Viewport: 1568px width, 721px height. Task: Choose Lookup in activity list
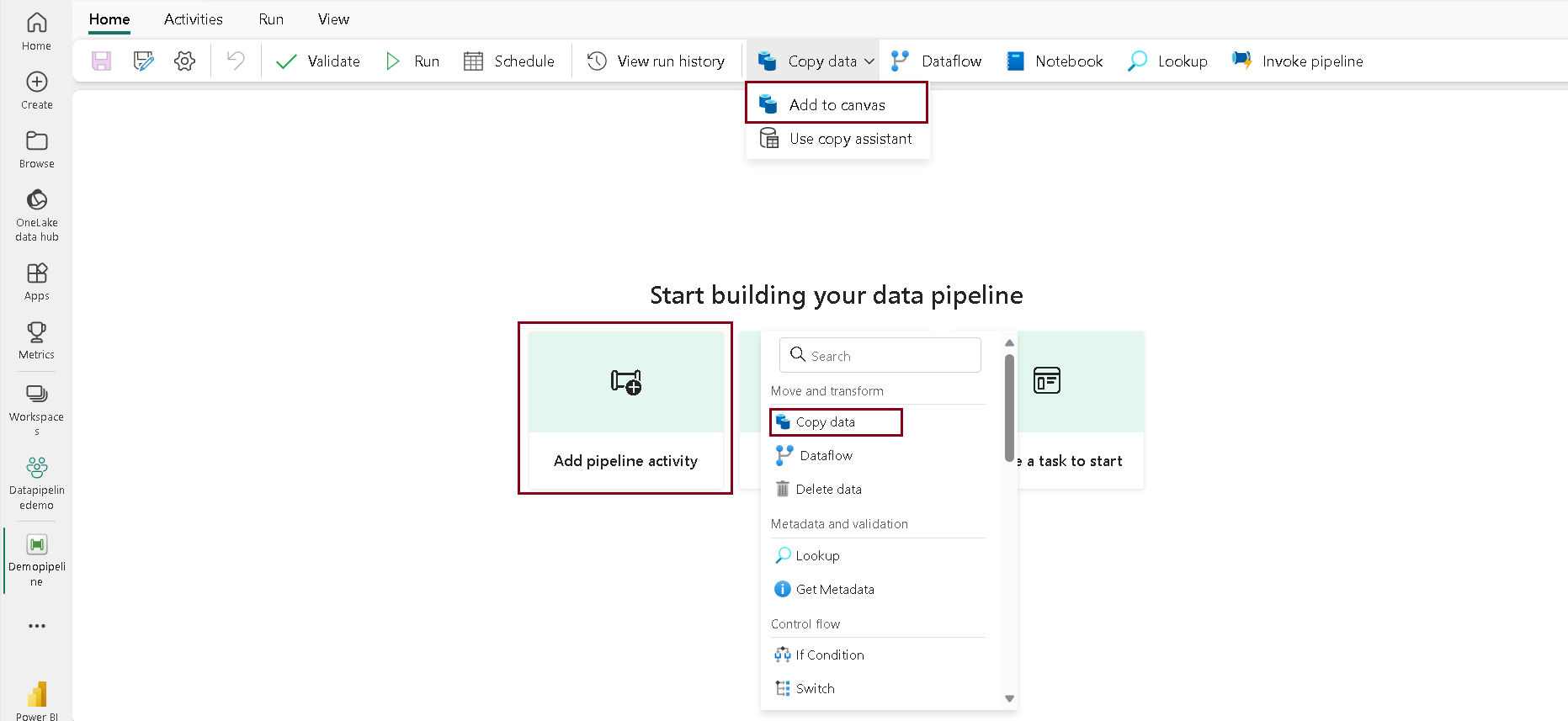807,555
